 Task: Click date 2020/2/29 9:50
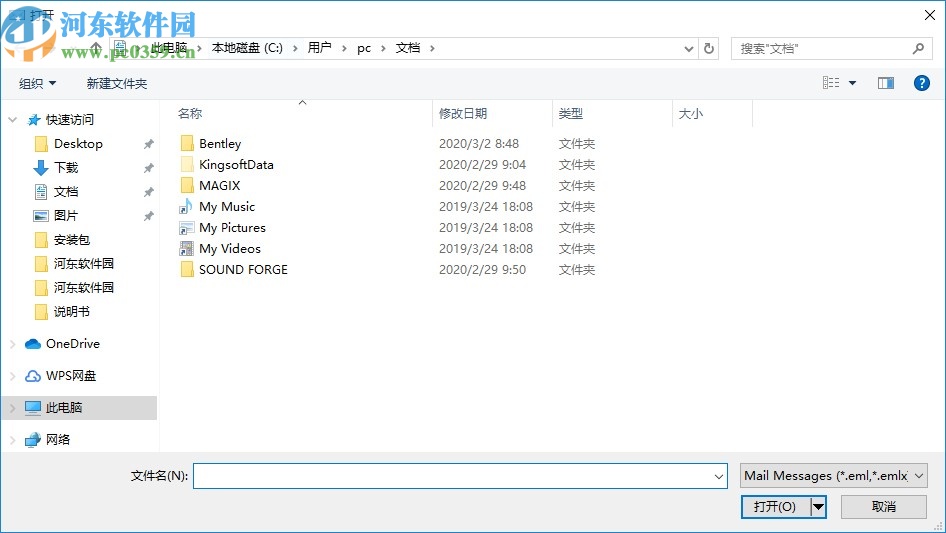[483, 270]
